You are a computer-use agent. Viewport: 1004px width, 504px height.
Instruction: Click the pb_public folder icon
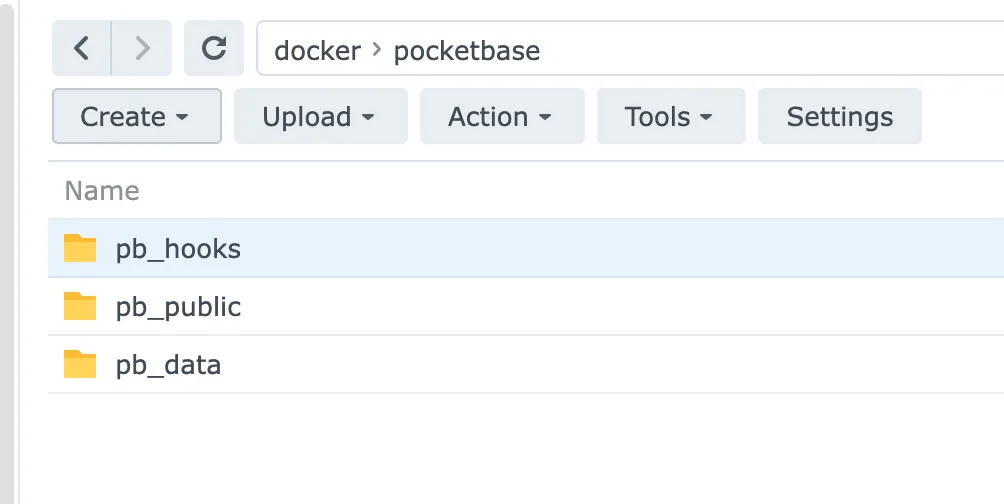[x=80, y=306]
